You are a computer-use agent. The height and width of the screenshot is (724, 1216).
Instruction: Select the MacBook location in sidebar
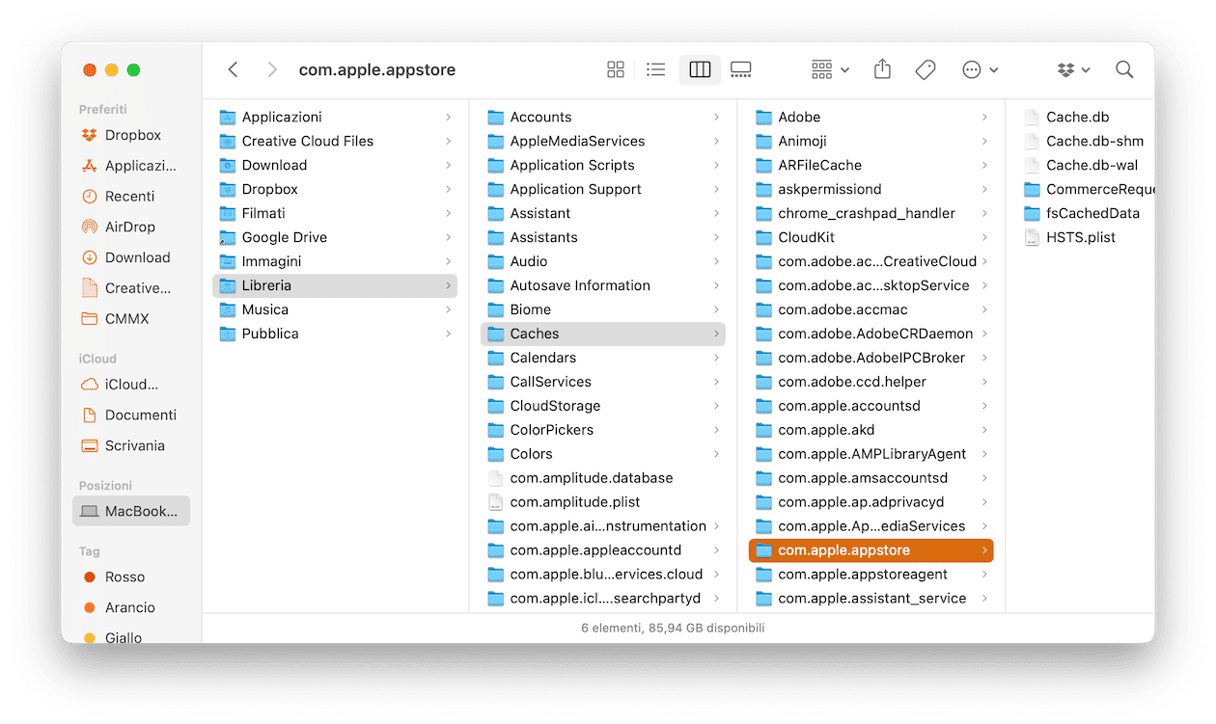click(131, 511)
